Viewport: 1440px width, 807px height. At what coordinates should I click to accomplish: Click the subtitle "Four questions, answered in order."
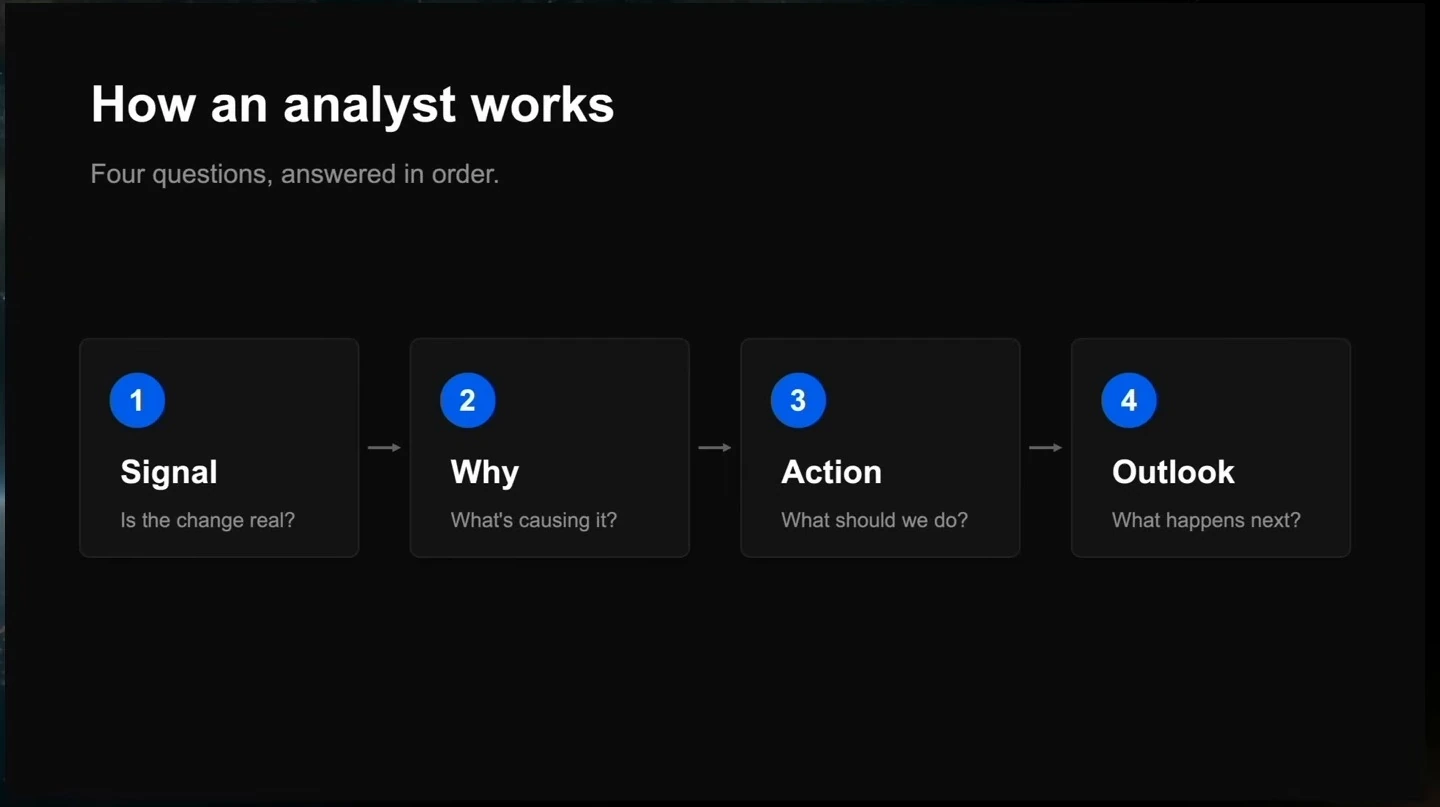pyautogui.click(x=294, y=174)
